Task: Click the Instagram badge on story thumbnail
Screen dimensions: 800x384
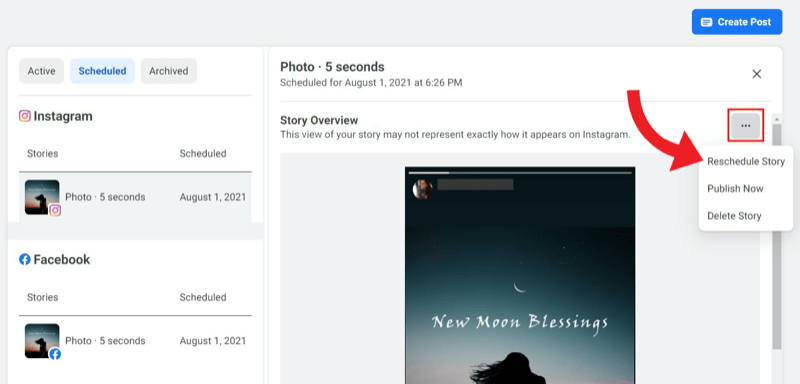Action: 55,210
